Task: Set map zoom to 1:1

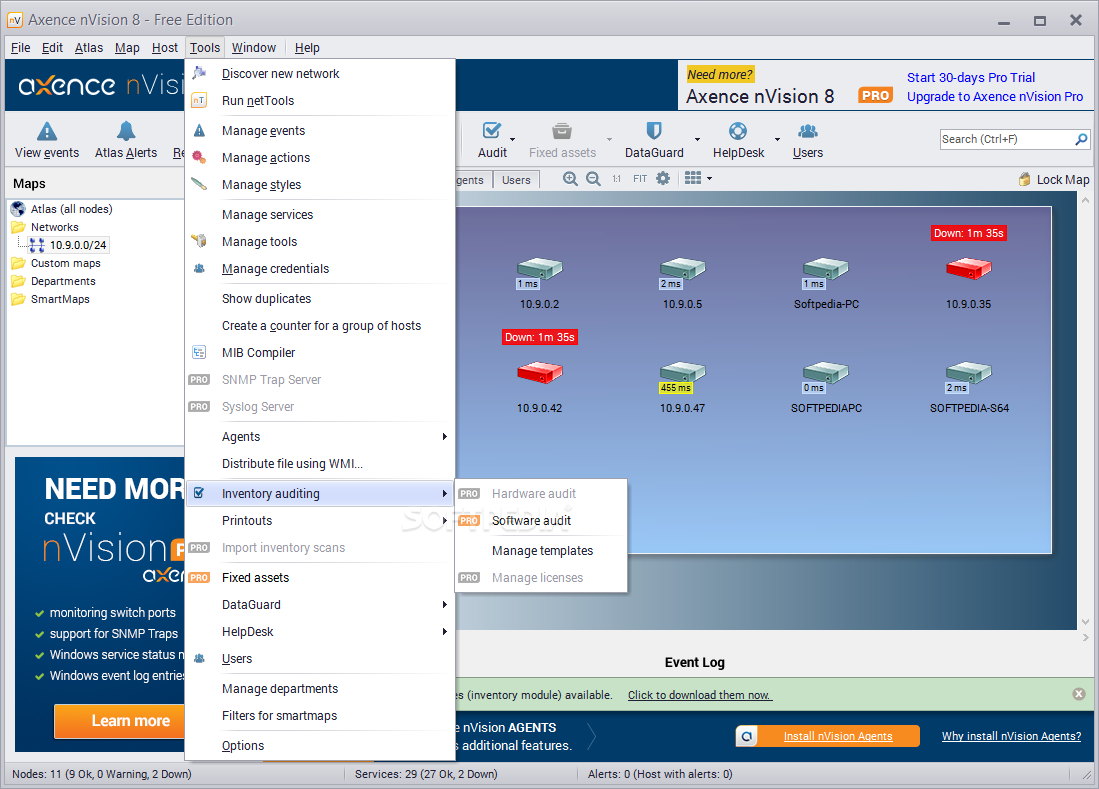Action: click(617, 179)
